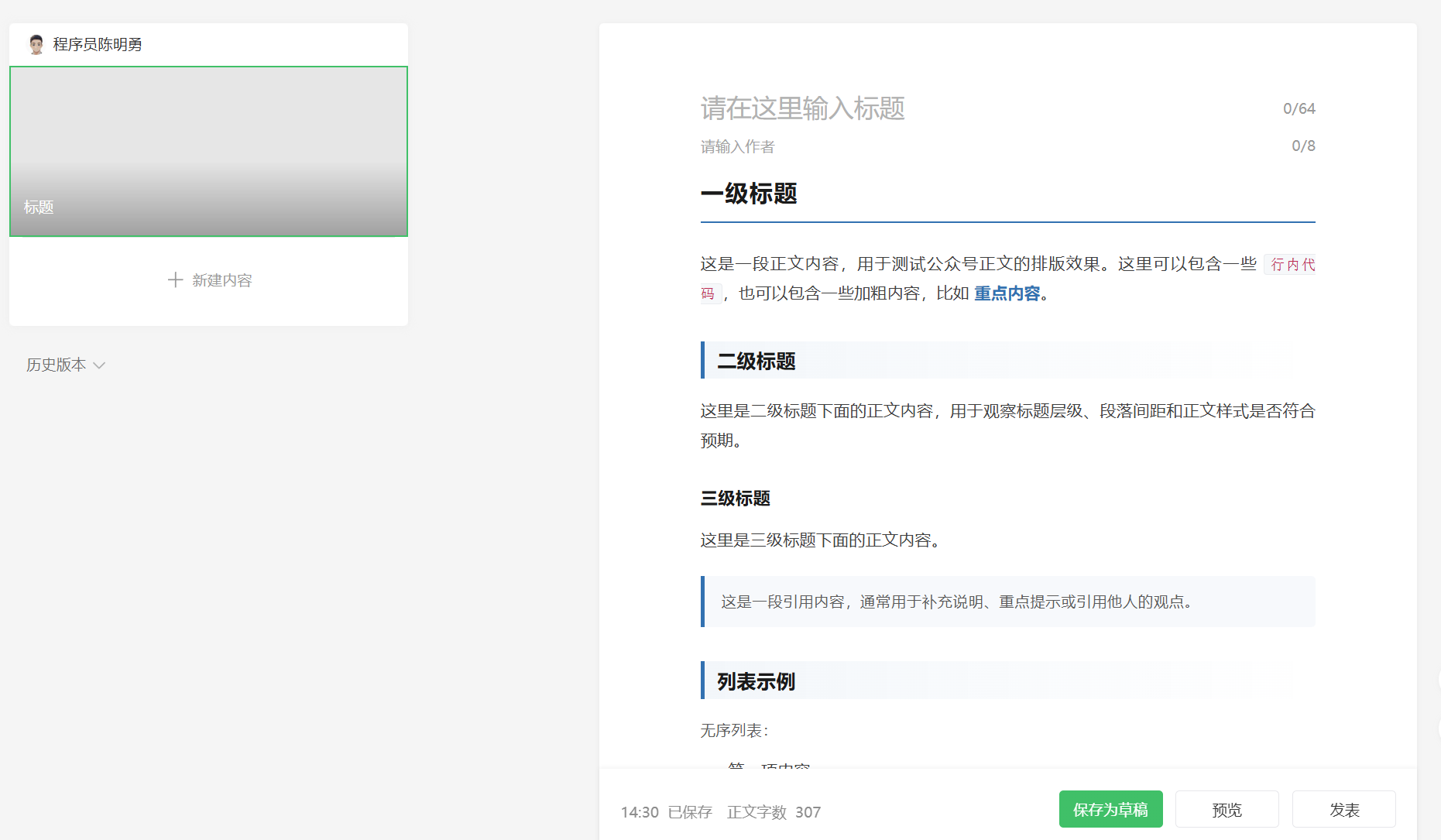Click the 0/8 author character counter
Screen dimensions: 1441x840
click(1303, 146)
